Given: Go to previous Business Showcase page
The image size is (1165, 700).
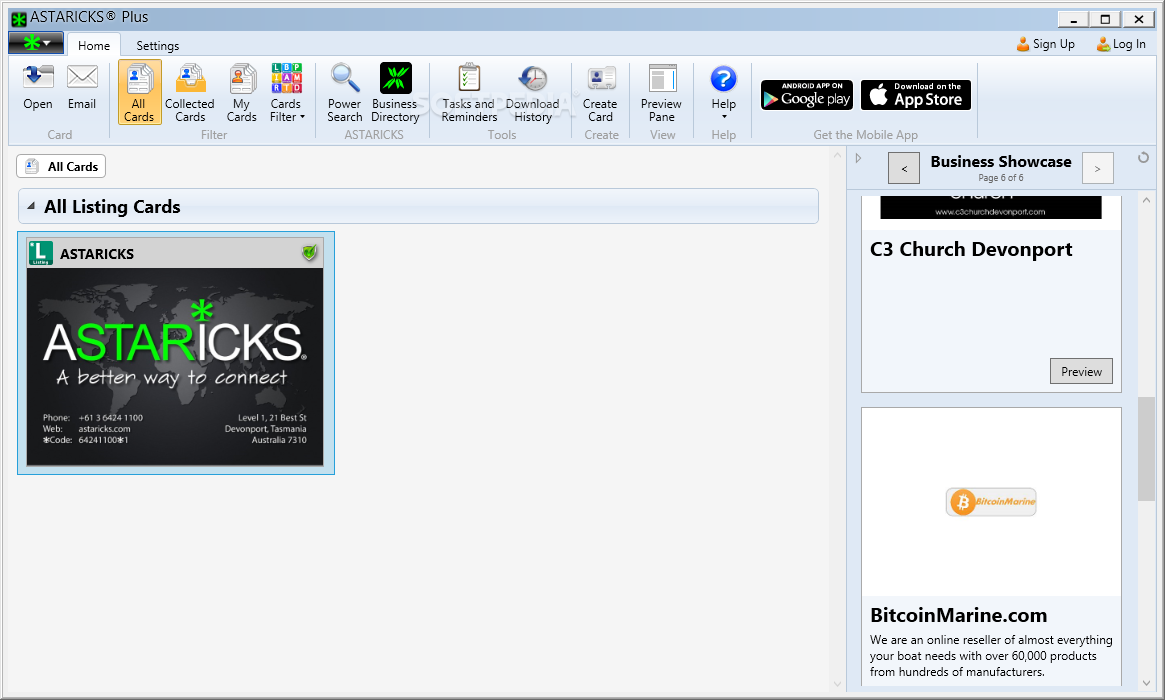Looking at the screenshot, I should pyautogui.click(x=904, y=169).
